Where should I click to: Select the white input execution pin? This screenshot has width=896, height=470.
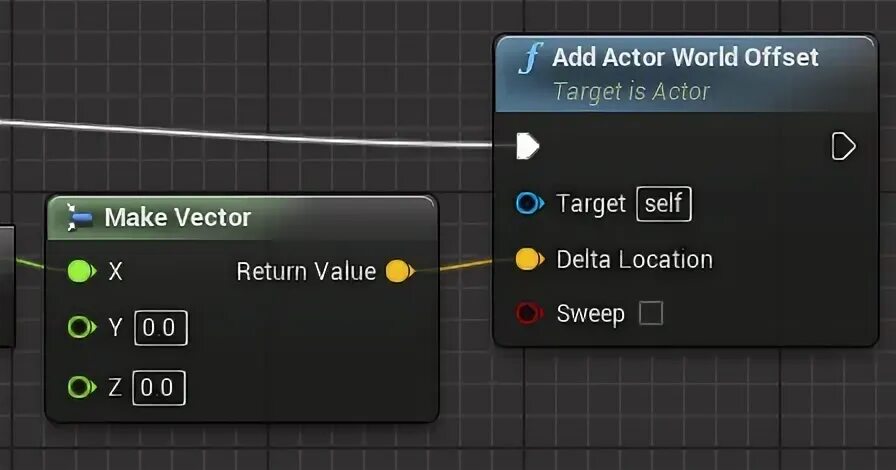[527, 146]
